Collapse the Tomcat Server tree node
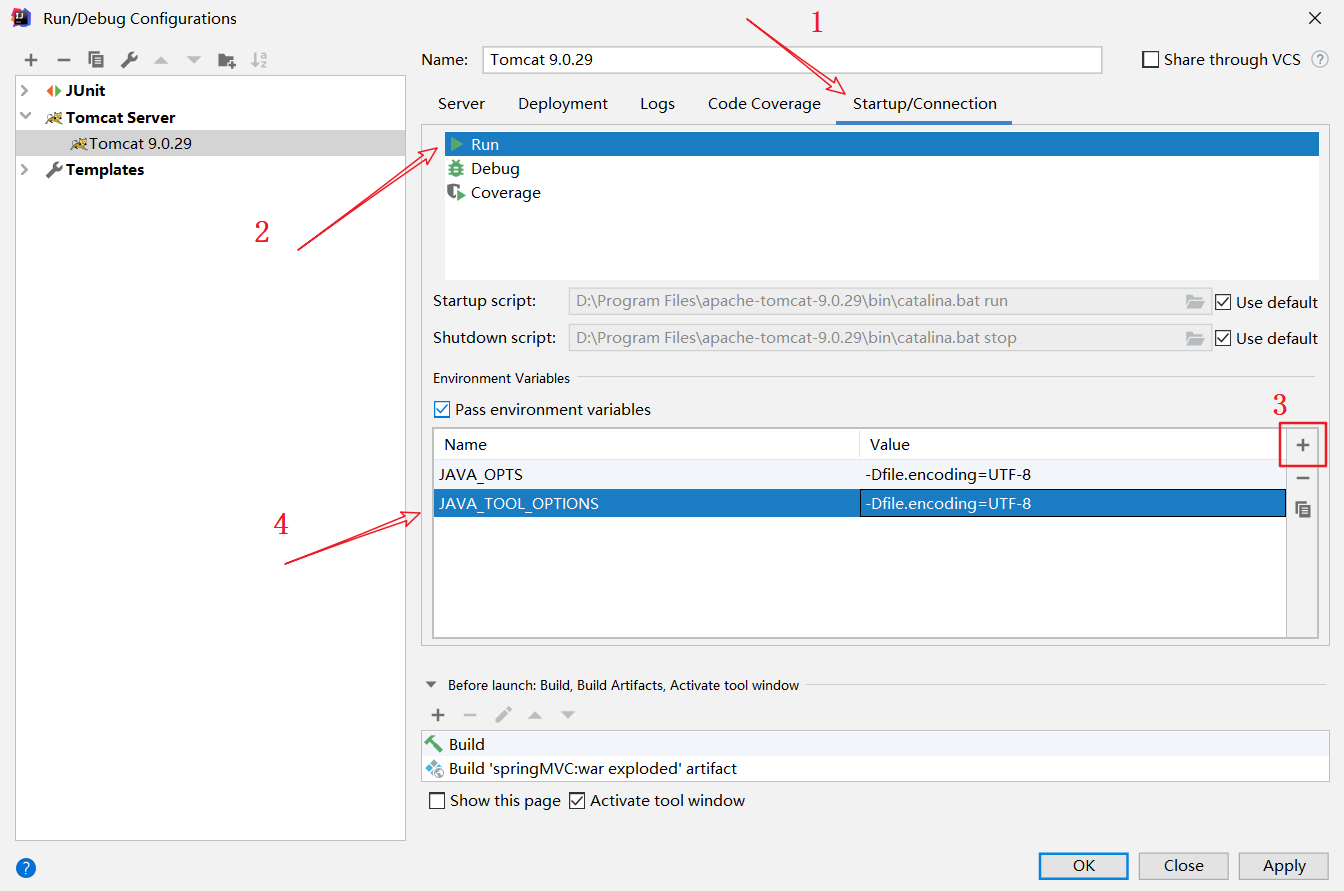Image resolution: width=1344 pixels, height=891 pixels. click(25, 117)
